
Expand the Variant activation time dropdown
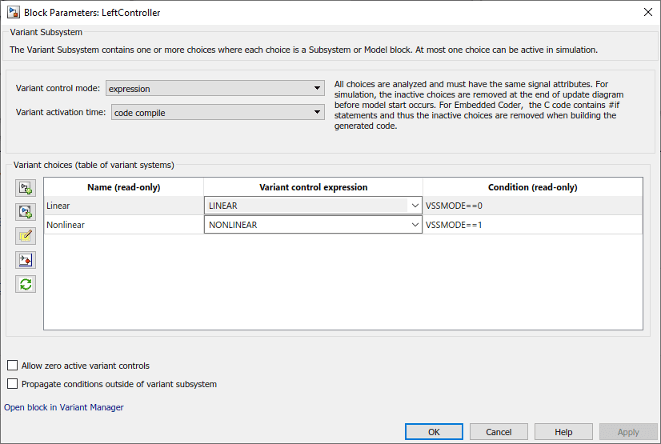(215, 112)
